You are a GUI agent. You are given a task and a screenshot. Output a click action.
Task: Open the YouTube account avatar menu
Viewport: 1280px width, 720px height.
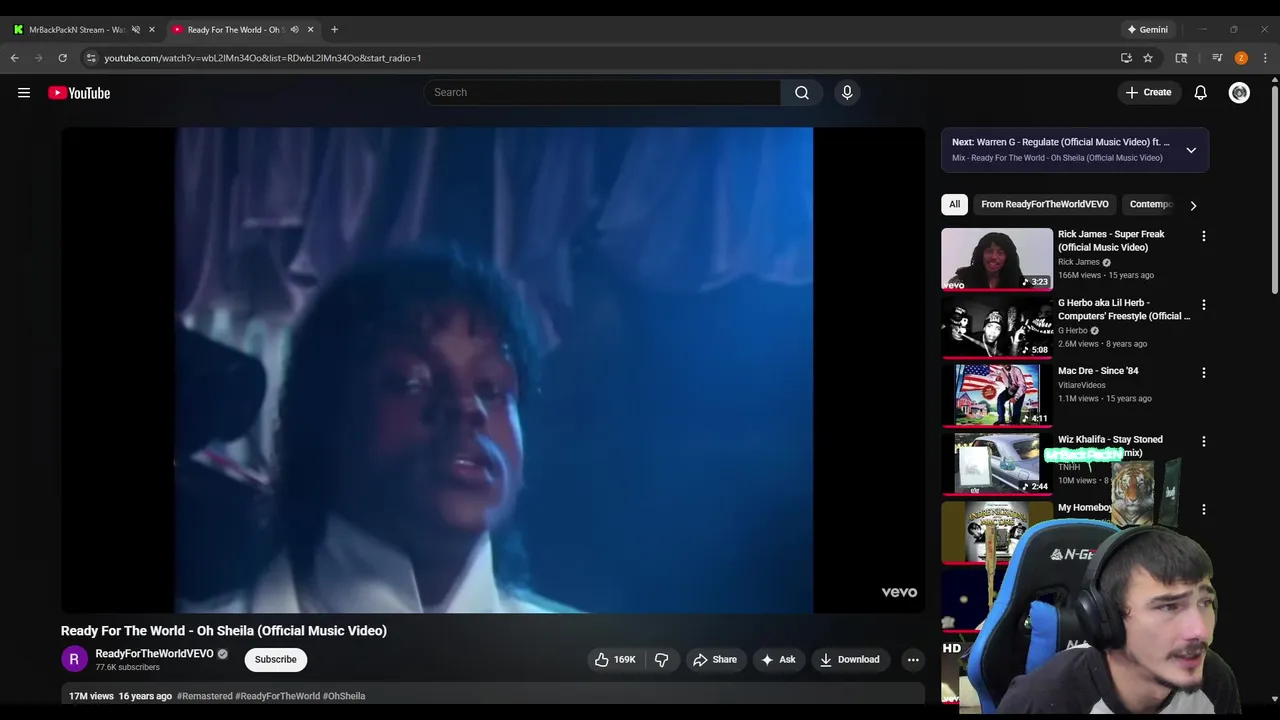[1239, 93]
